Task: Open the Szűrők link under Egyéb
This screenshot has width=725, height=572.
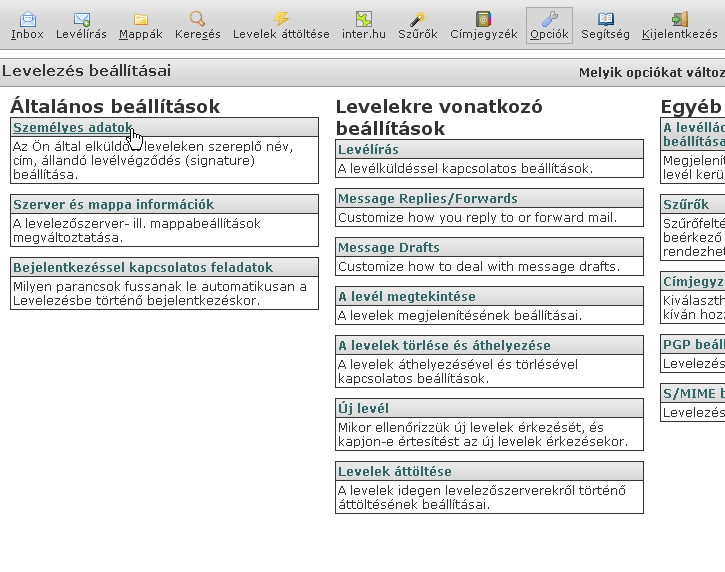Action: (686, 204)
